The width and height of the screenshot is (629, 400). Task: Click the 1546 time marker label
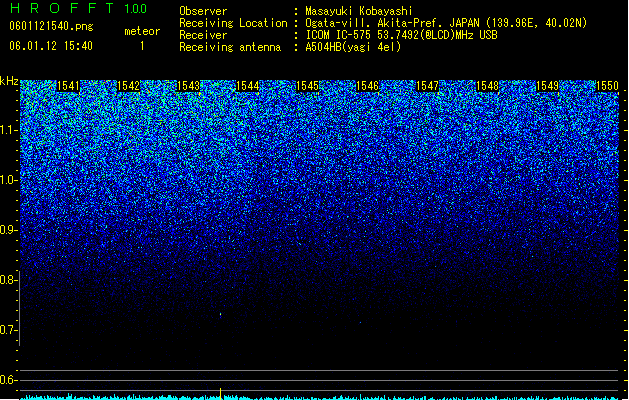click(367, 86)
